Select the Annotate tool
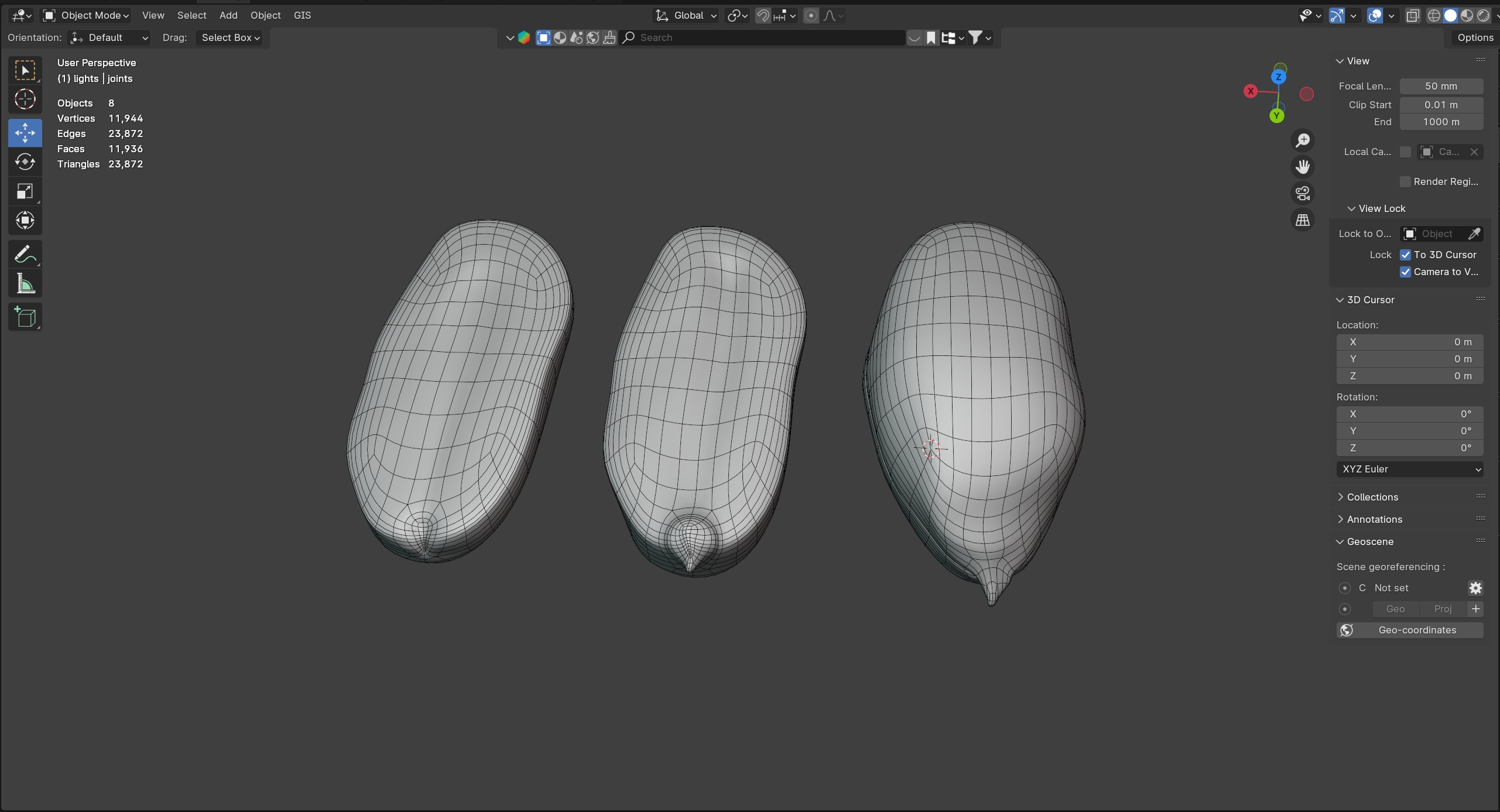1500x812 pixels. pos(25,255)
